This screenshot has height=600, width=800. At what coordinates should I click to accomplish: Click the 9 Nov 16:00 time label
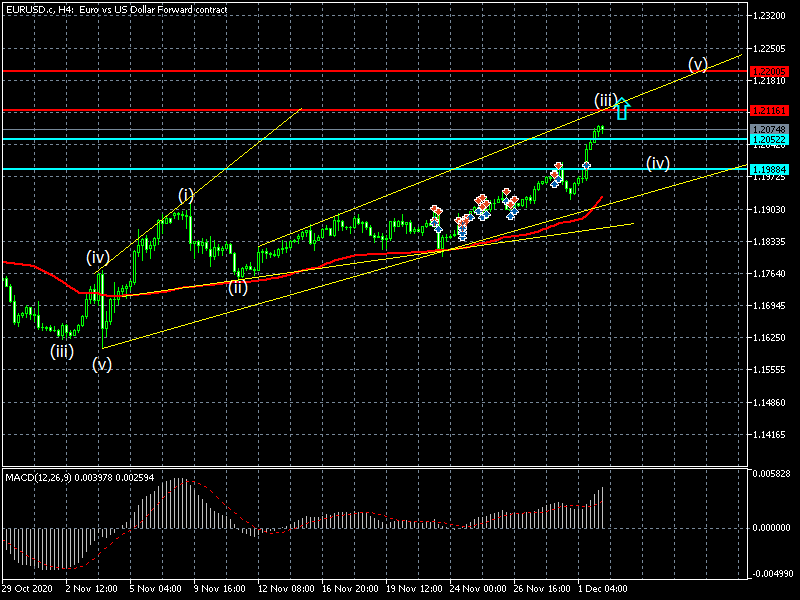pos(218,589)
